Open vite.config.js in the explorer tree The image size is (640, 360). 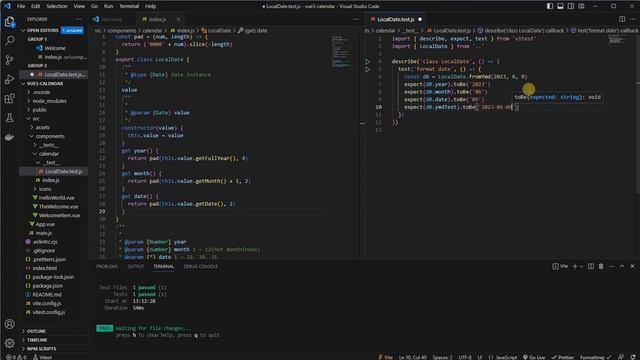point(47,303)
